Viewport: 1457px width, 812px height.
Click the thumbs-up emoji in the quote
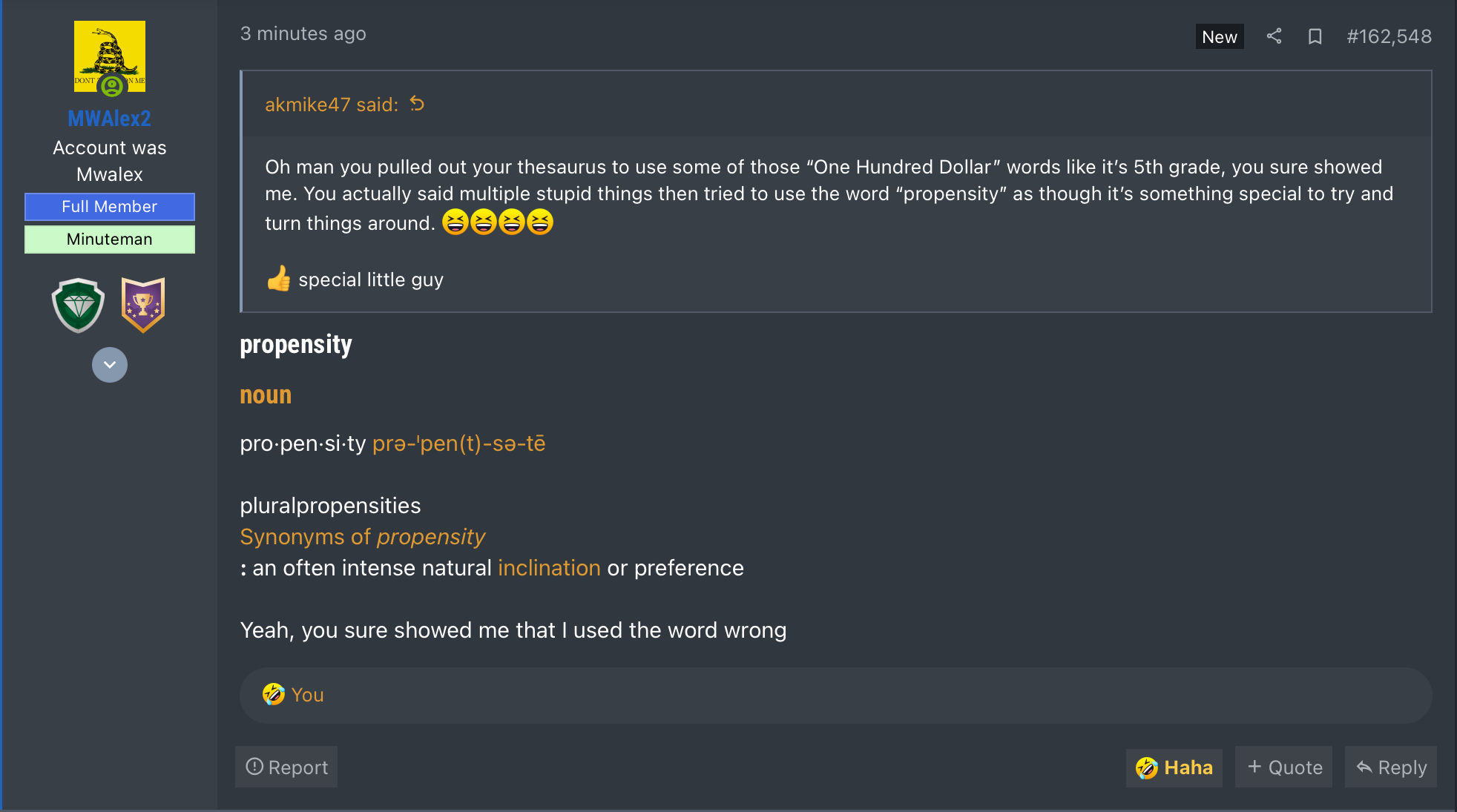[278, 279]
